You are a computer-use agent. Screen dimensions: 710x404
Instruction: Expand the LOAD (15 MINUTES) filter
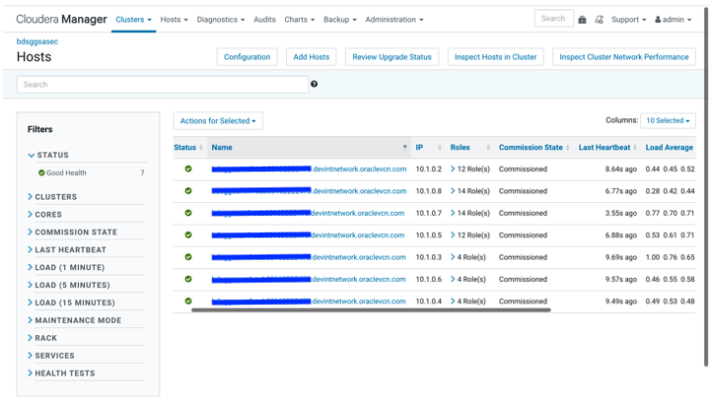[x=72, y=303]
